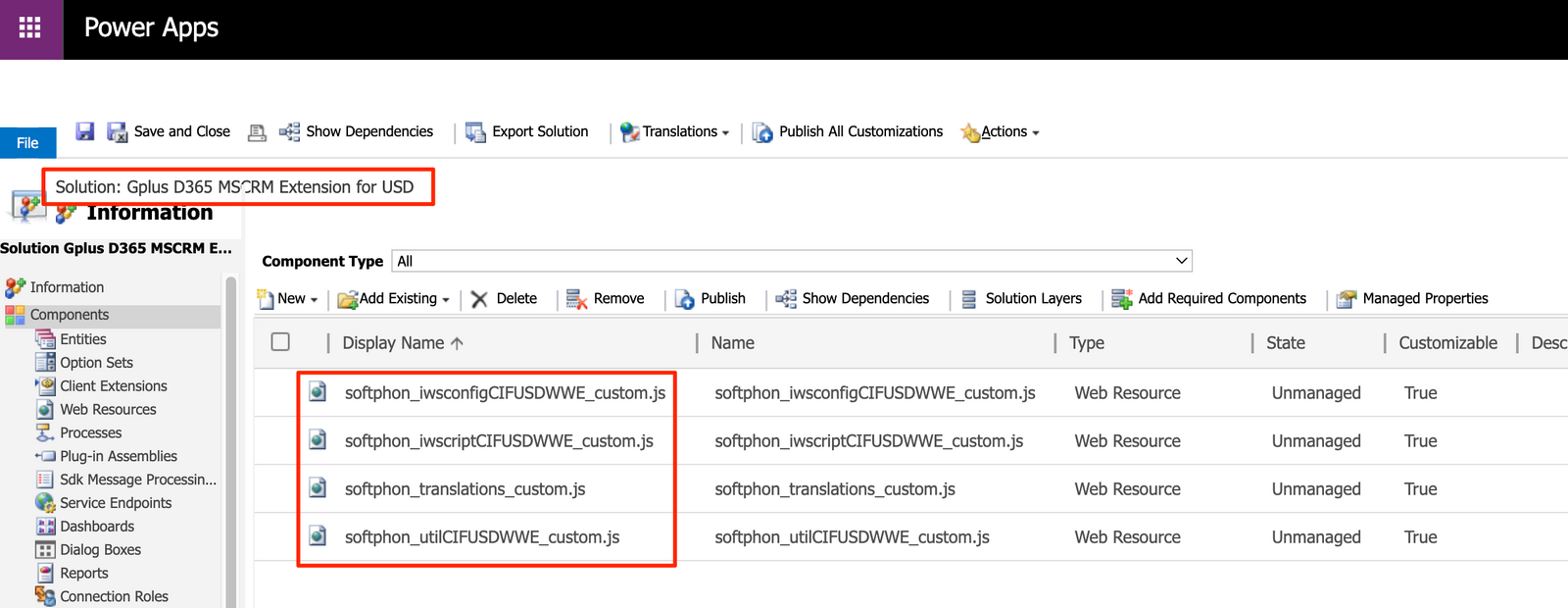Click the Service Endpoints globe icon
1568x608 pixels.
tap(45, 503)
